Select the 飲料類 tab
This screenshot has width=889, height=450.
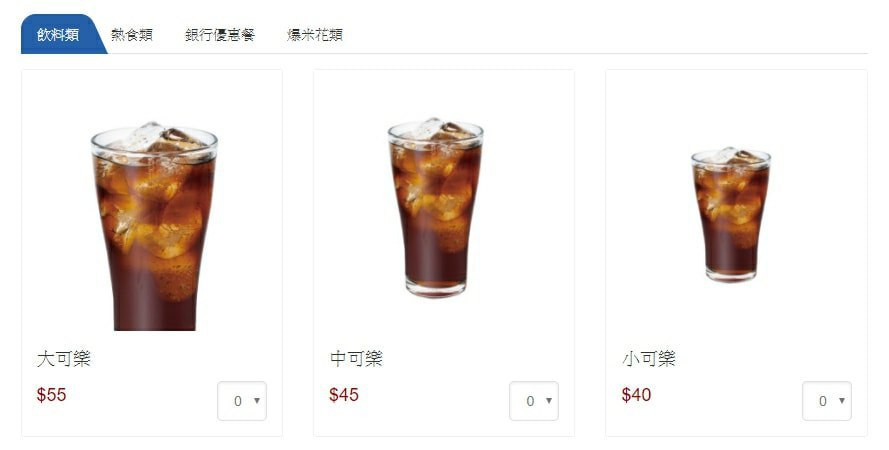[58, 35]
